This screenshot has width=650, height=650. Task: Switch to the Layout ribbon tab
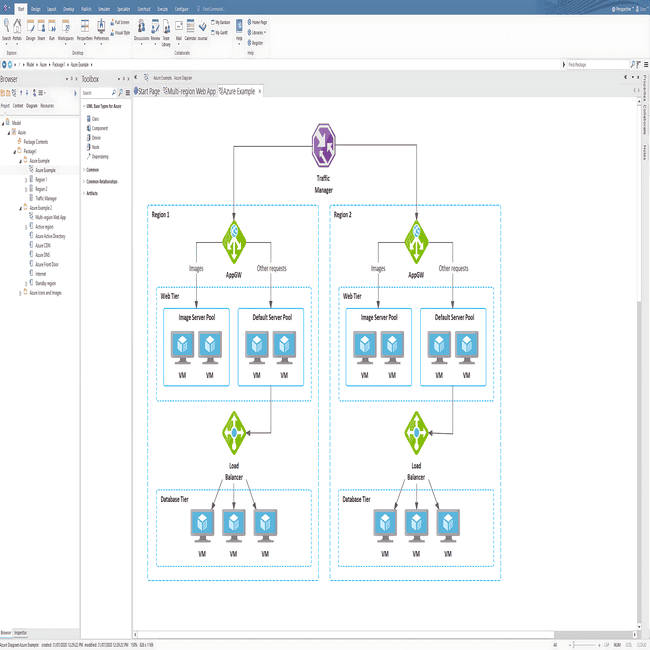point(51,9)
